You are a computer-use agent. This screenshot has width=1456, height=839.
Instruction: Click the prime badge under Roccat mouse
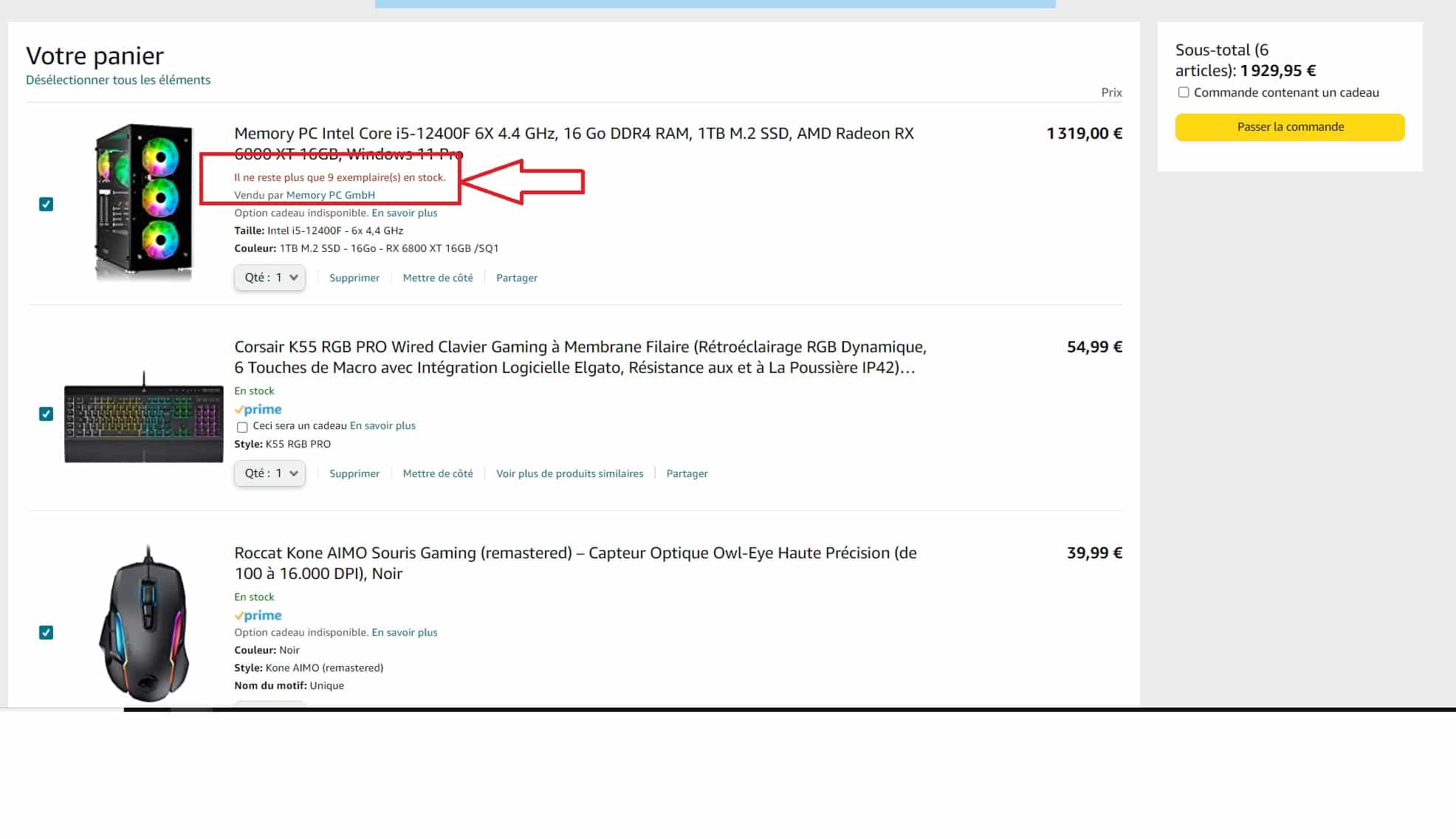tap(258, 615)
